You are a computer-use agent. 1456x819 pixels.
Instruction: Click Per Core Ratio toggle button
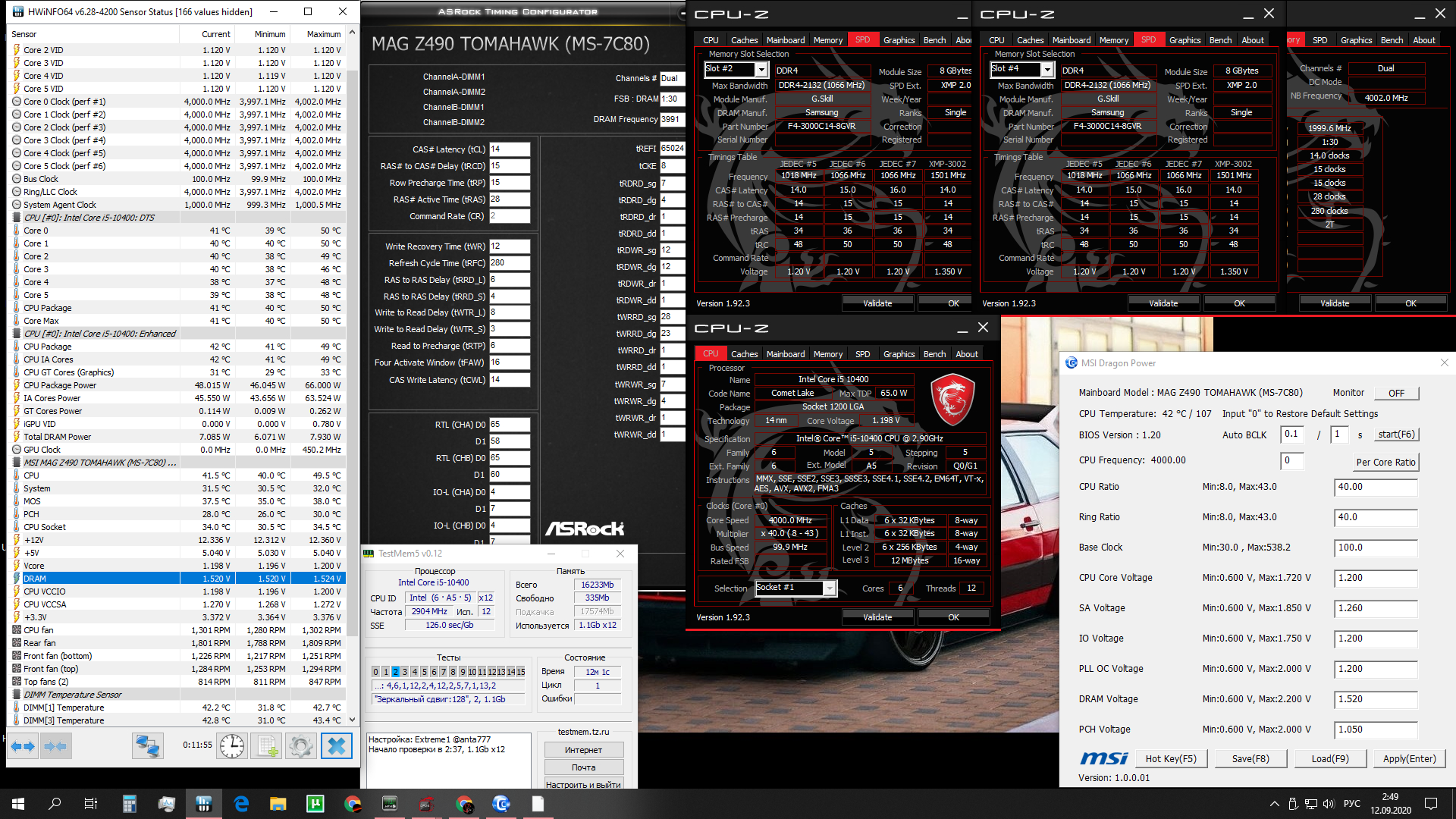coord(1385,462)
